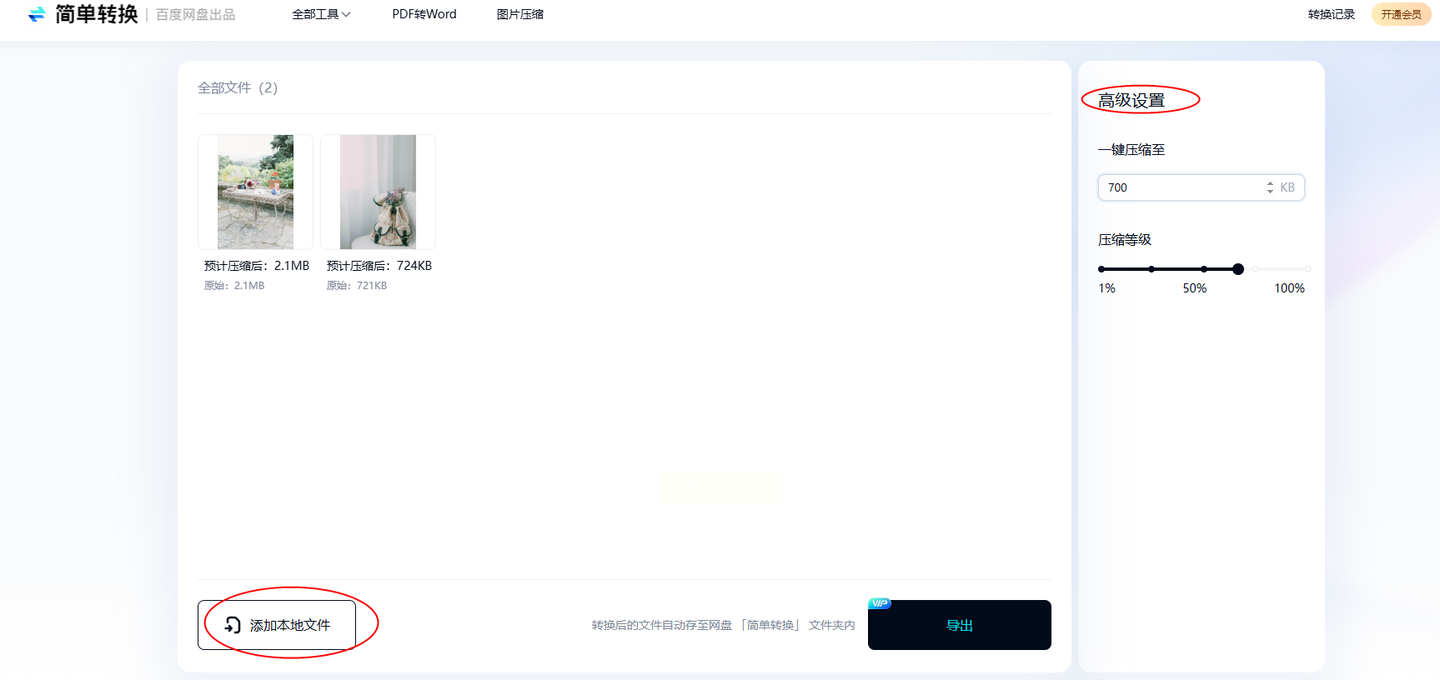Set compression slider to 100% end stop
Screen dimensions: 1440x680
coord(1308,269)
